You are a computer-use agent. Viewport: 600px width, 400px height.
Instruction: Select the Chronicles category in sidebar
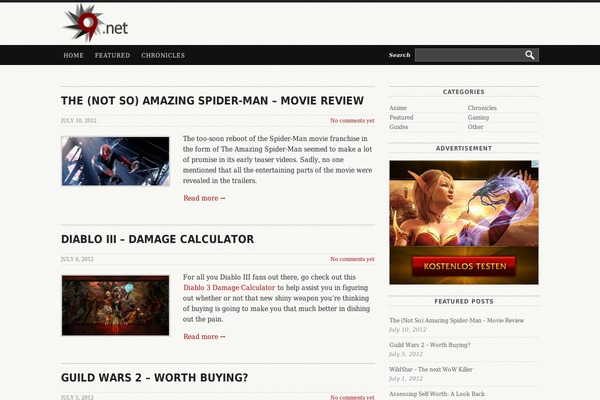pos(482,108)
